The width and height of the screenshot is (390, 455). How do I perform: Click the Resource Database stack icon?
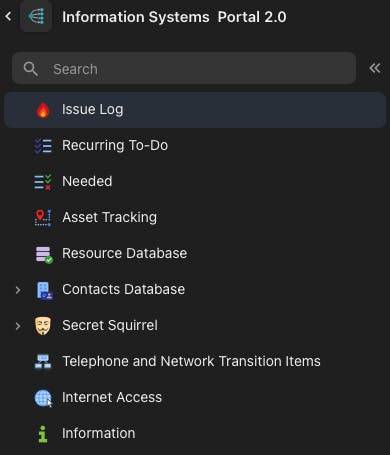tap(44, 255)
